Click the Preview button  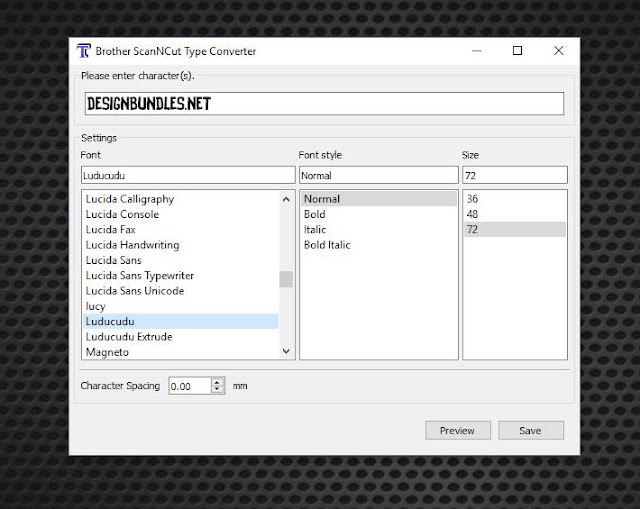tap(458, 431)
